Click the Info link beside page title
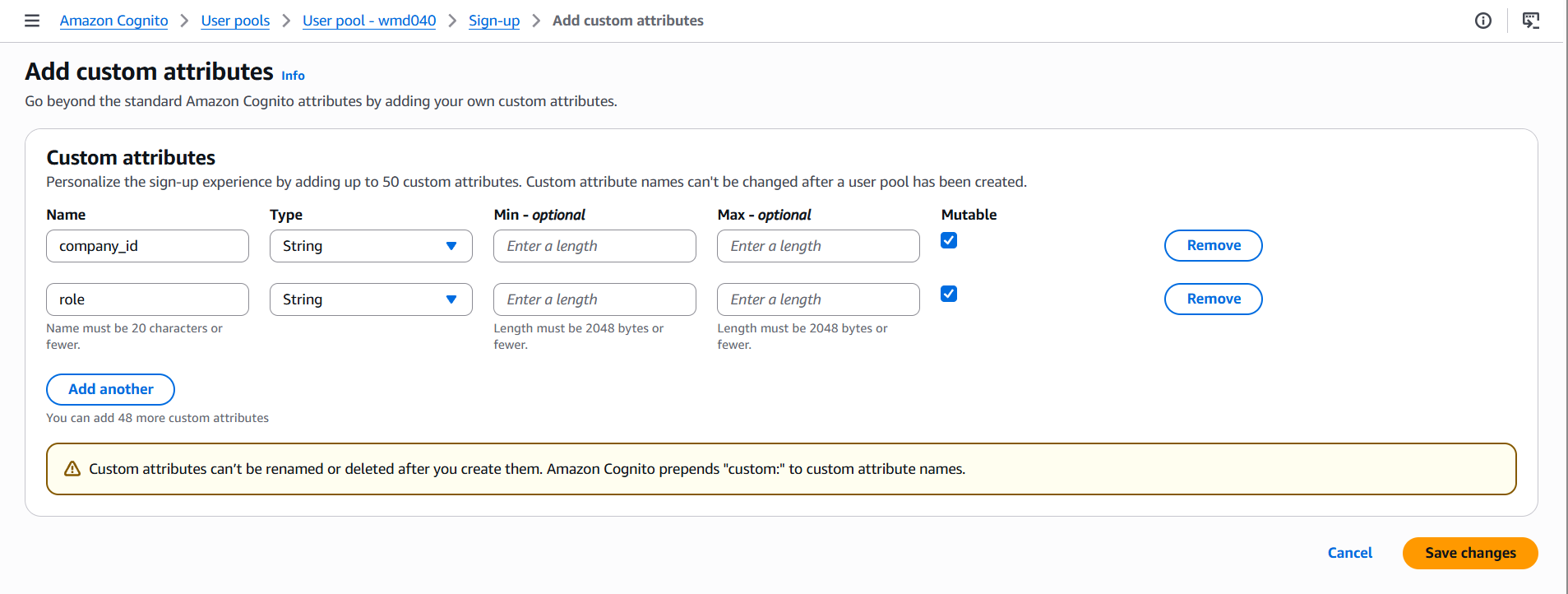The width and height of the screenshot is (1568, 594). pyautogui.click(x=293, y=76)
